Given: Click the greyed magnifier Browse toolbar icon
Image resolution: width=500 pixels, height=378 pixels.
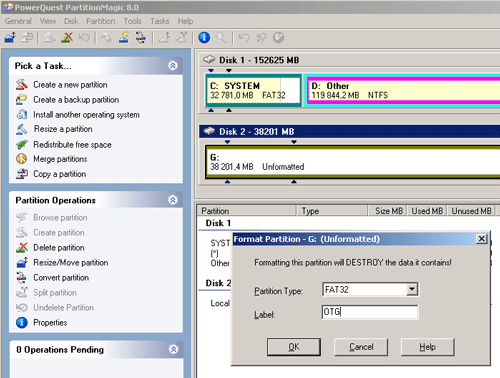Looking at the screenshot, I should pos(221,37).
